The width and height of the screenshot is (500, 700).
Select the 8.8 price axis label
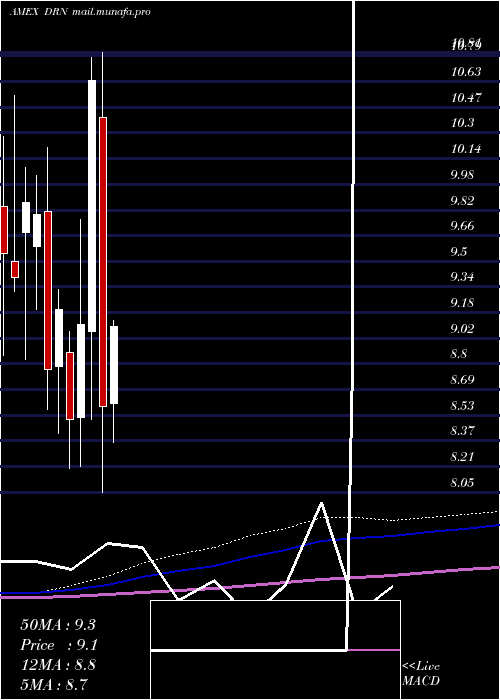click(x=458, y=354)
